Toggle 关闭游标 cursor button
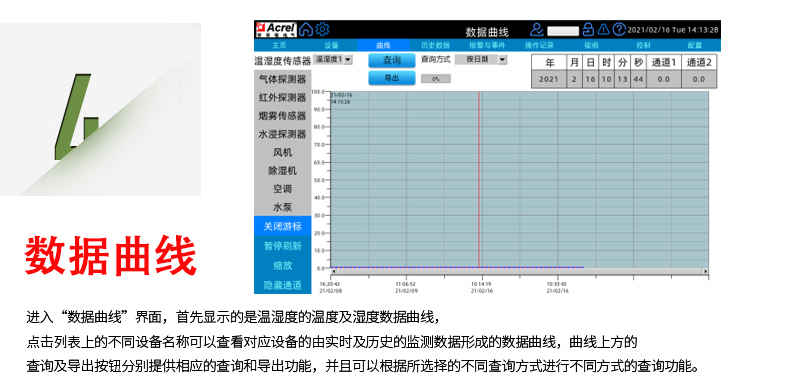 click(x=283, y=226)
